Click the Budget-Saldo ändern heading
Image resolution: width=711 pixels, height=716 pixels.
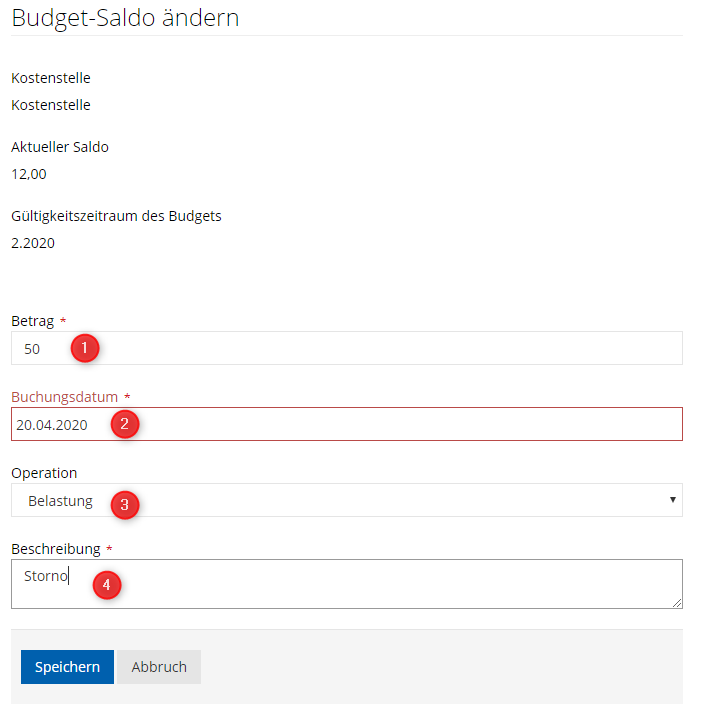(125, 17)
